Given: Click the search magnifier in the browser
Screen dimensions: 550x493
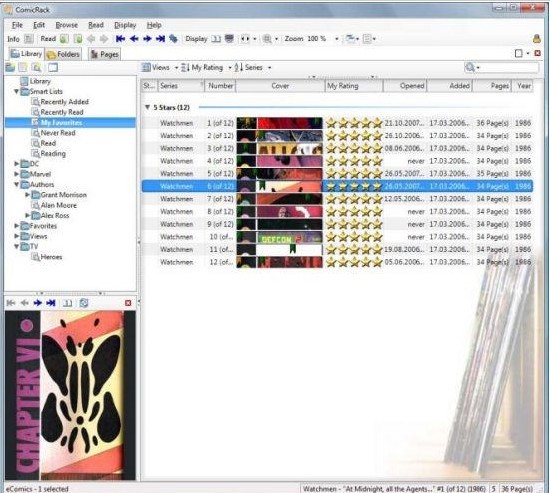Looking at the screenshot, I should click(x=470, y=67).
